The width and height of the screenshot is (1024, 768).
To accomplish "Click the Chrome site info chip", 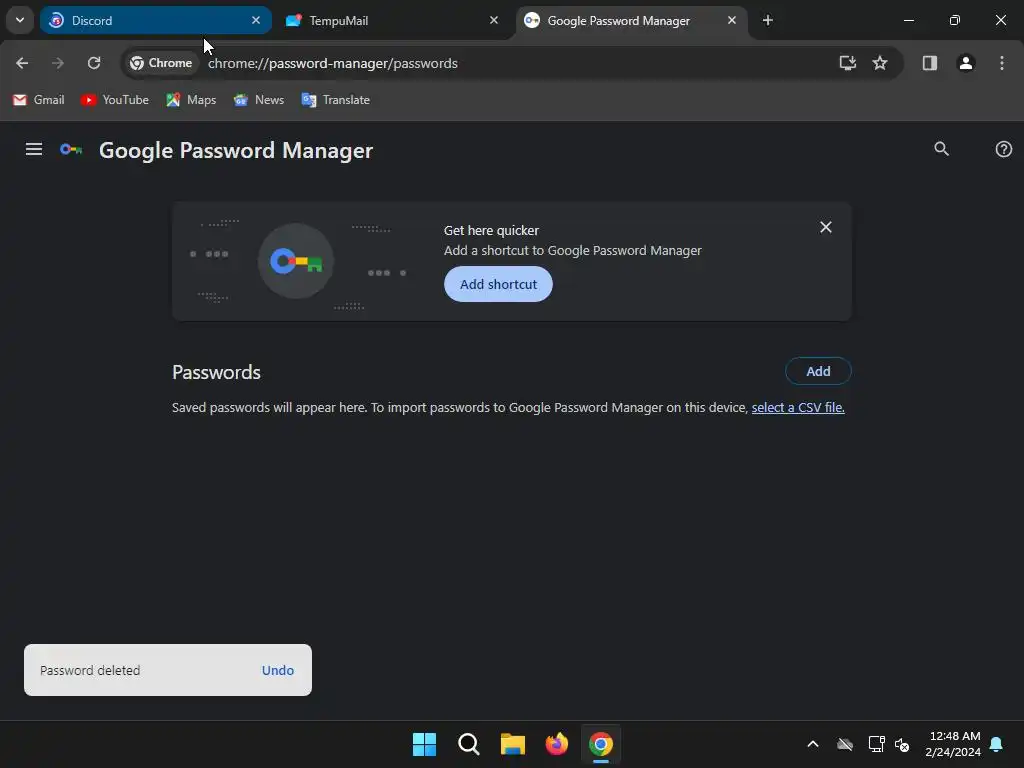I will pyautogui.click(x=161, y=63).
